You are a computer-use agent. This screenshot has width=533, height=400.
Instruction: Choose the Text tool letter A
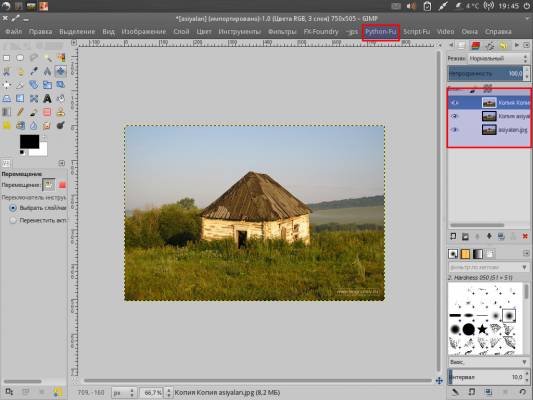(x=47, y=99)
